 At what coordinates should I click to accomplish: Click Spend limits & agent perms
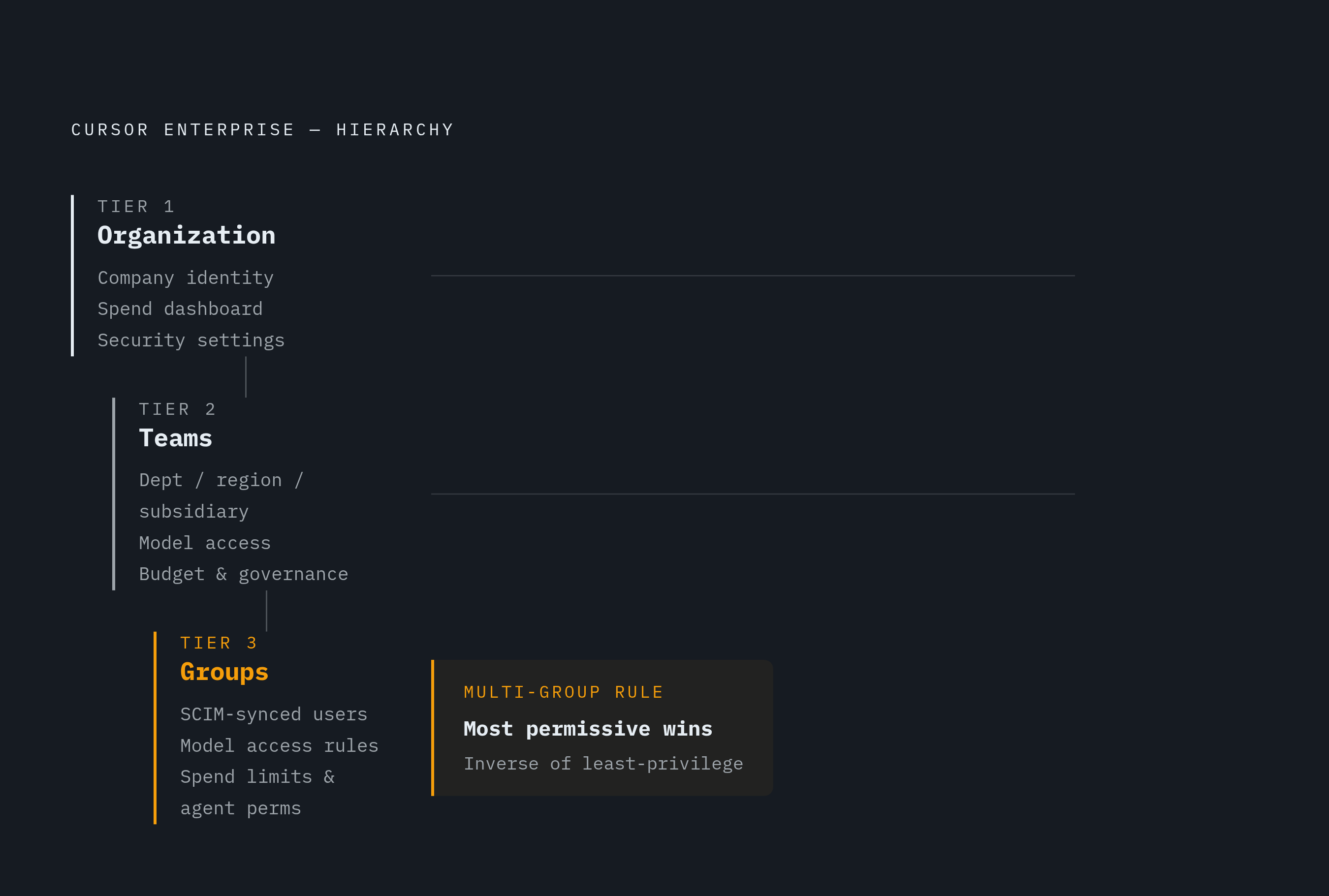coord(257,793)
